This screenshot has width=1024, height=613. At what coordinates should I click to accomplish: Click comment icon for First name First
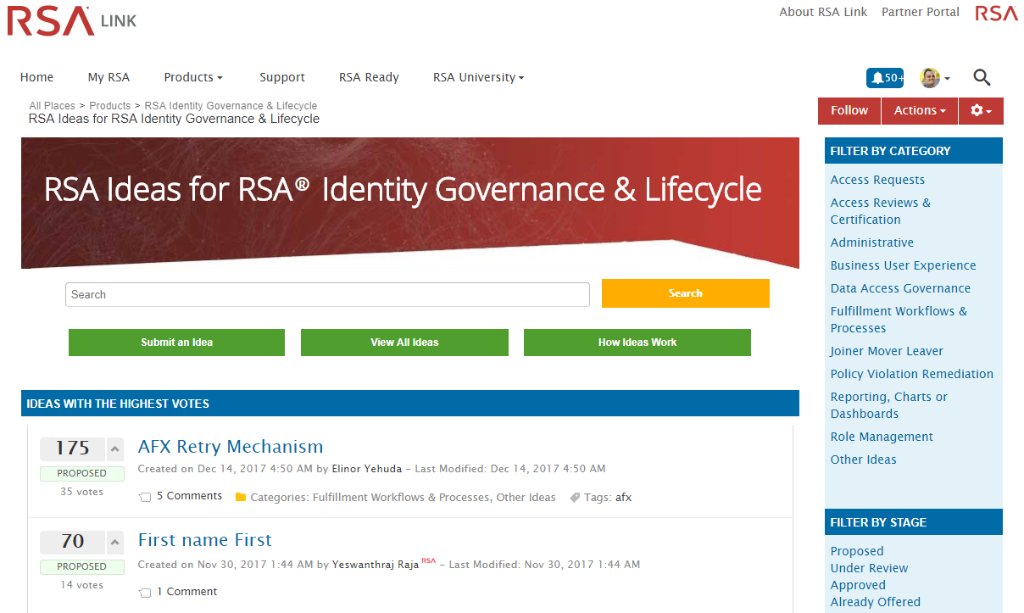click(x=145, y=593)
